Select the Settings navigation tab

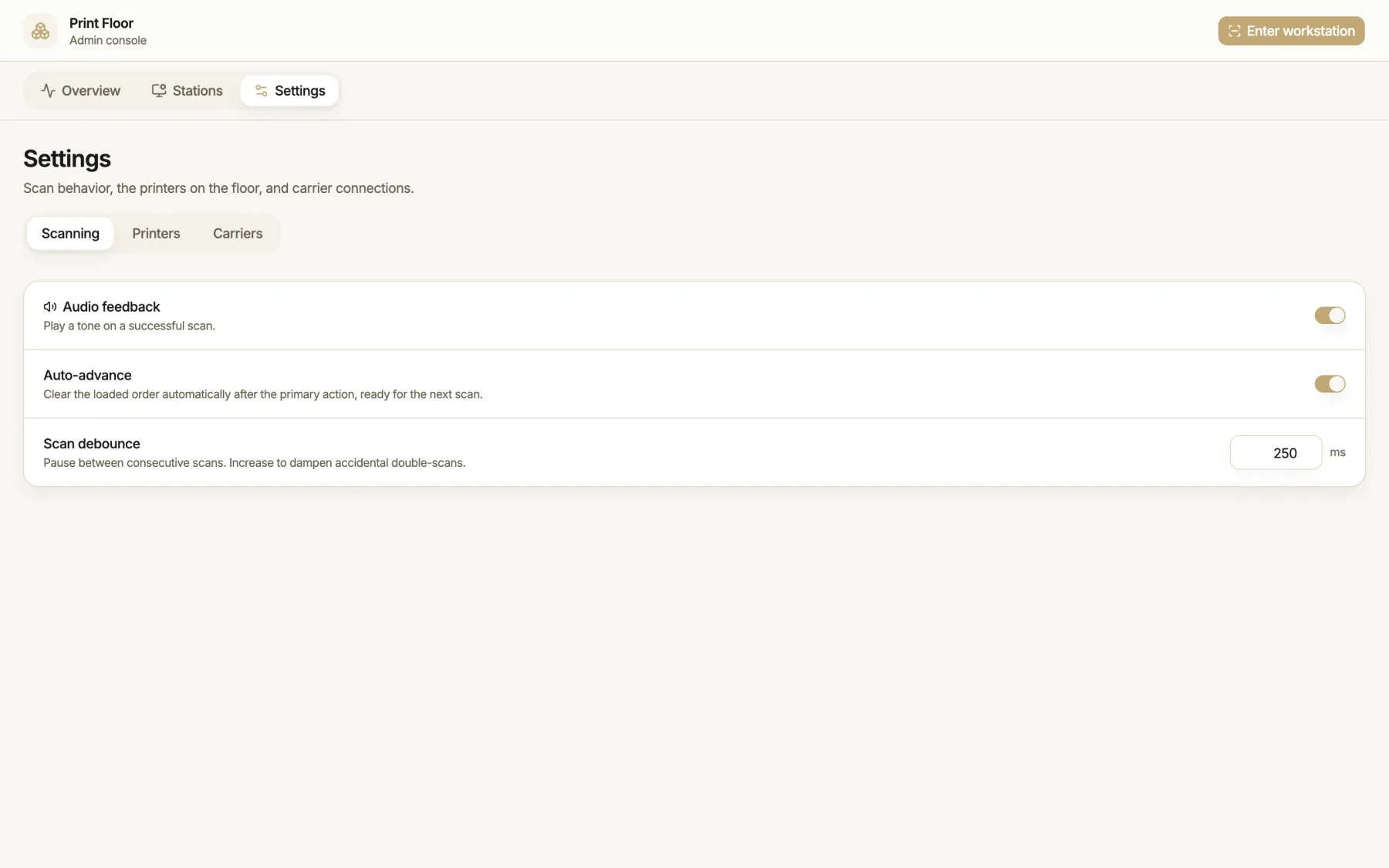coord(289,91)
